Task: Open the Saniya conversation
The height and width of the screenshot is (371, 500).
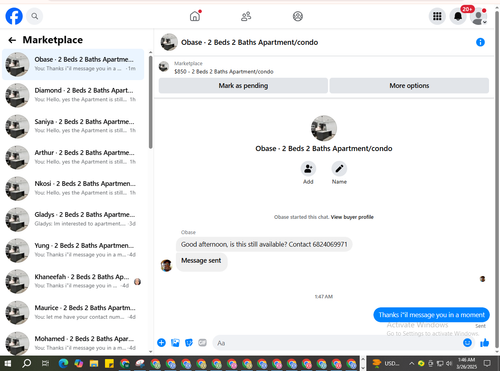Action: click(73, 126)
